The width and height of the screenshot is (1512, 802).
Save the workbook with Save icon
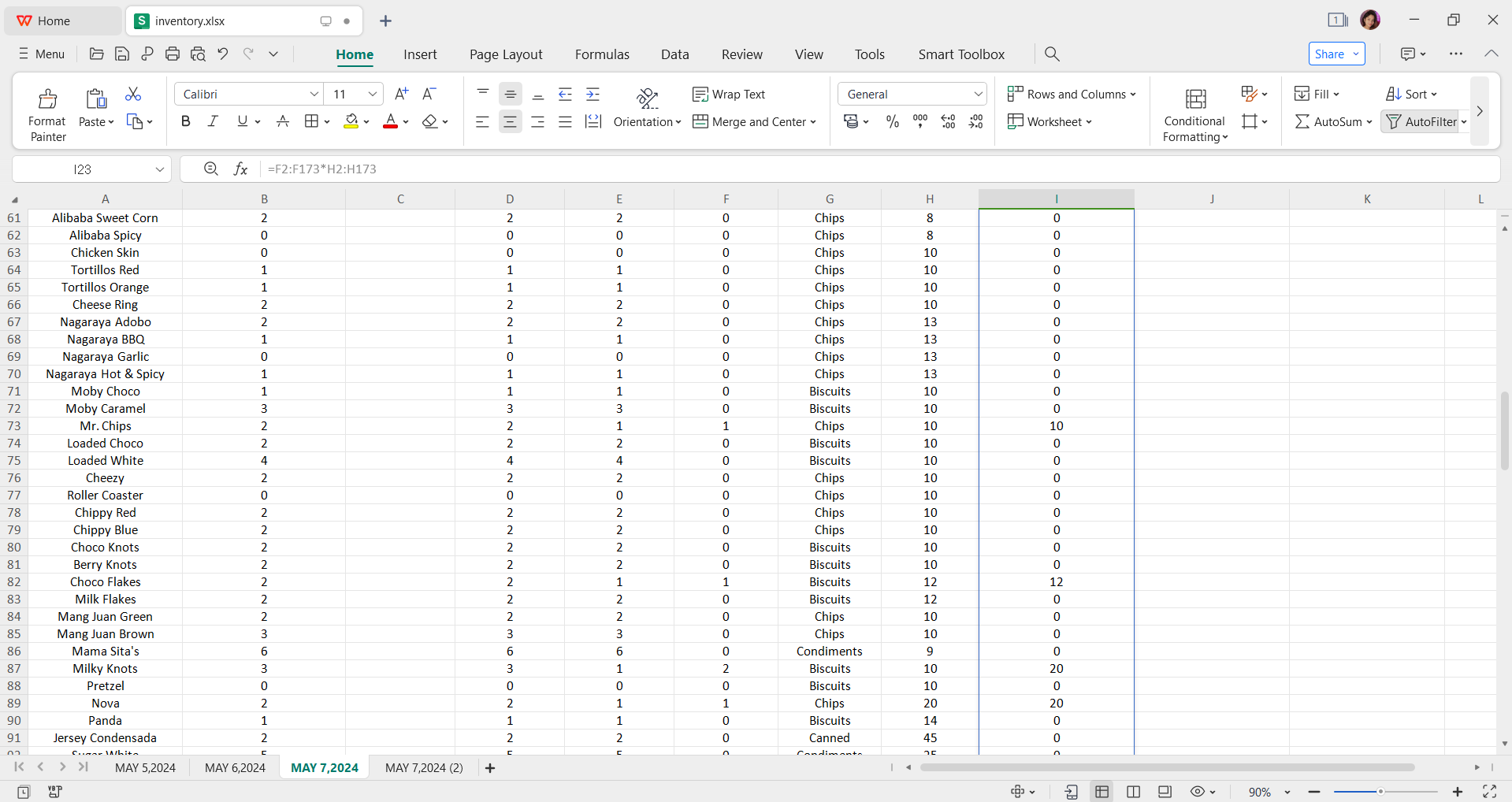coord(122,54)
